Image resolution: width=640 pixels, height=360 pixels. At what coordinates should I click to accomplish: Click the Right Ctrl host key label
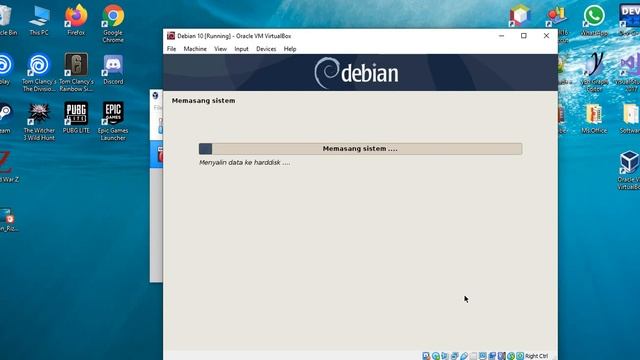[537, 356]
